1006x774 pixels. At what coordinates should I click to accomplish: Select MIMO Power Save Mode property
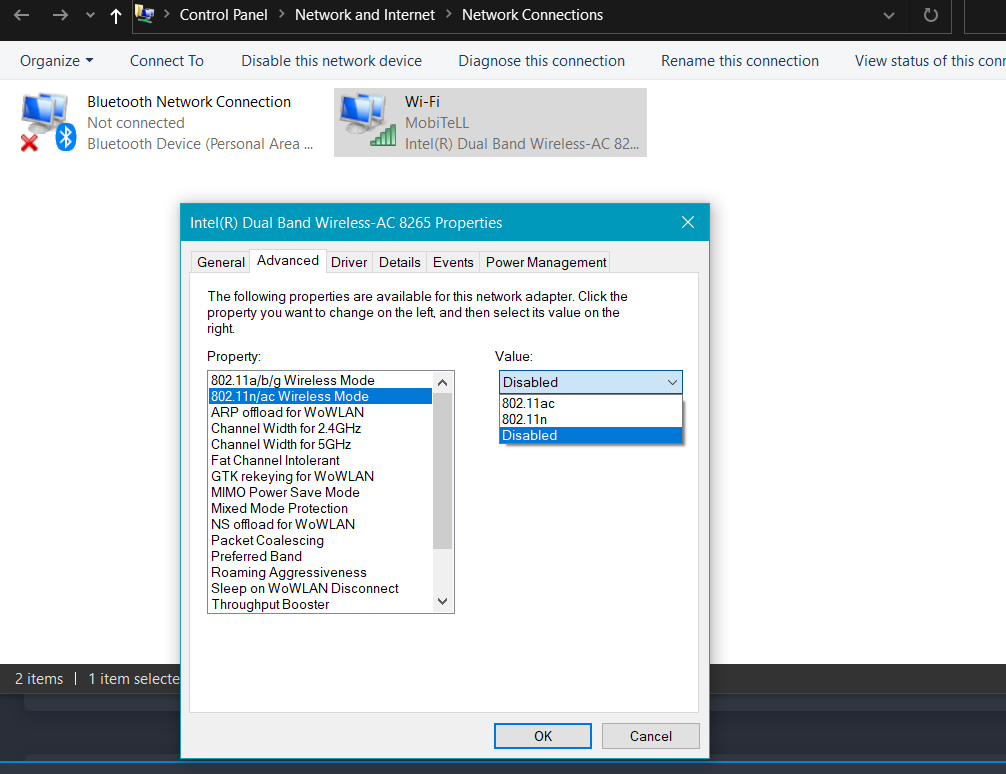pyautogui.click(x=320, y=492)
